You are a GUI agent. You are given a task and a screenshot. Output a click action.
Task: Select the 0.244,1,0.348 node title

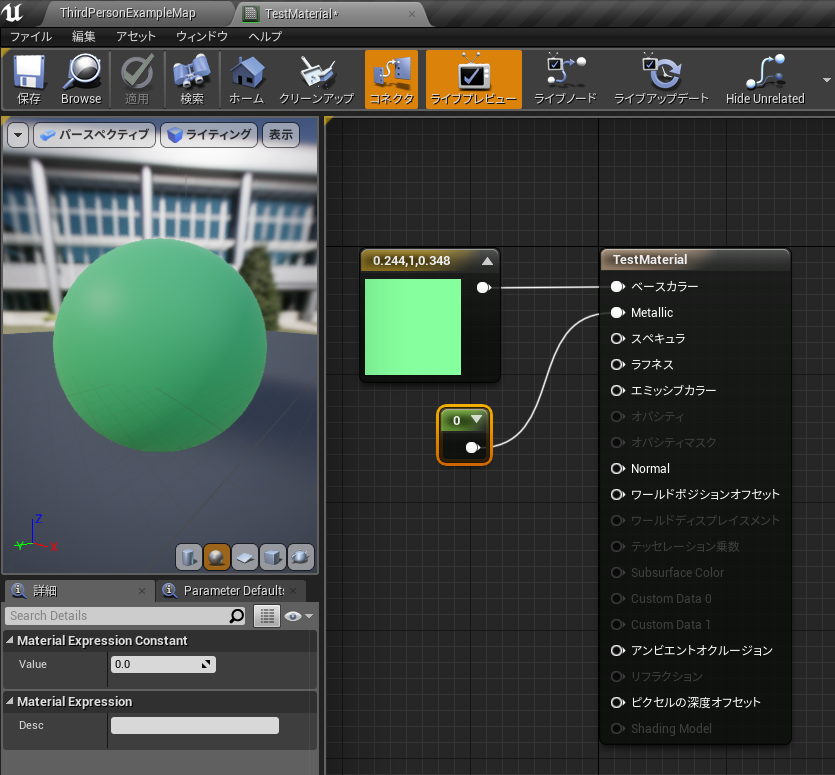[x=411, y=261]
